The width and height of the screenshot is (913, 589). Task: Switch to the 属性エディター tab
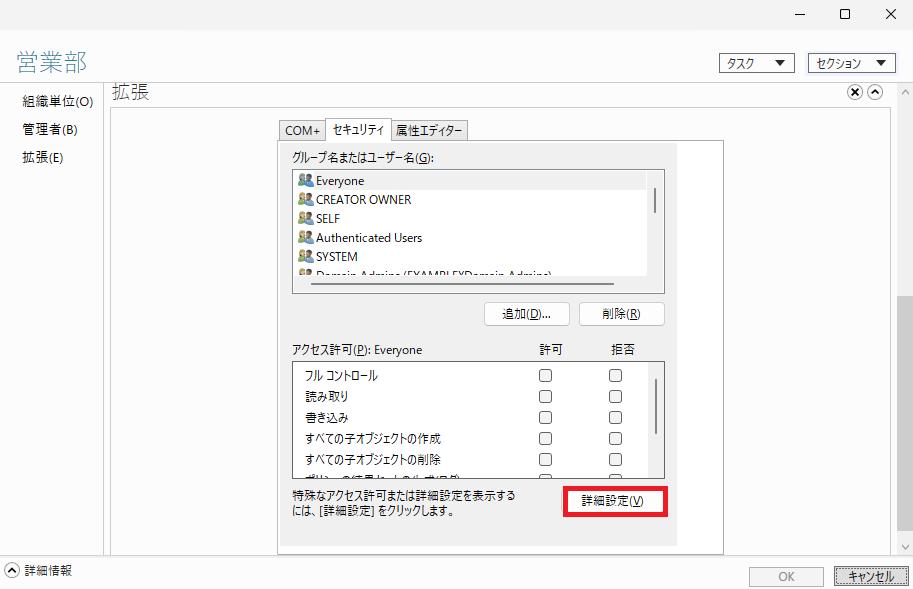[x=429, y=131]
